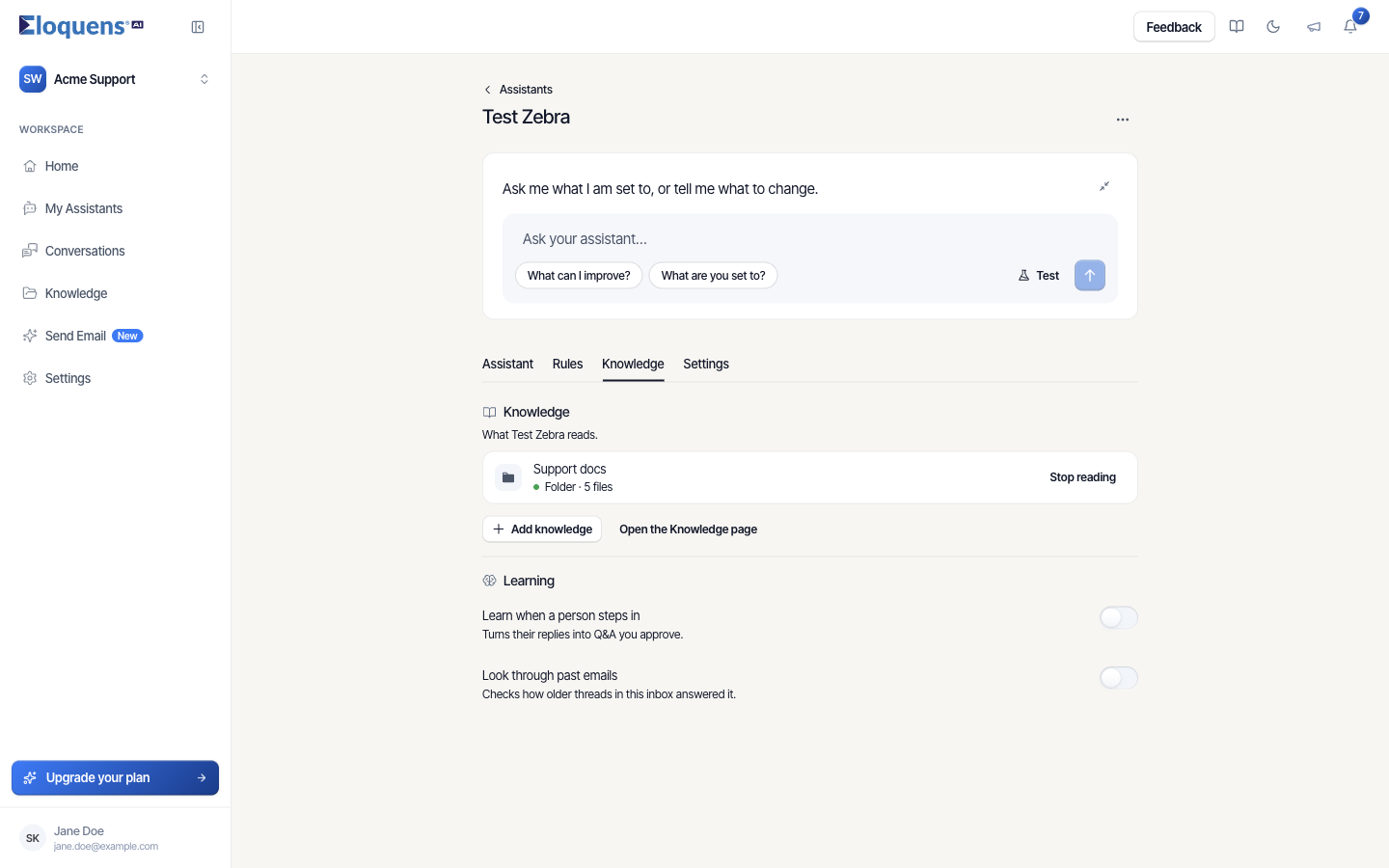This screenshot has height=868, width=1389.
Task: Open notifications bell with 7 badge
Action: click(1350, 27)
